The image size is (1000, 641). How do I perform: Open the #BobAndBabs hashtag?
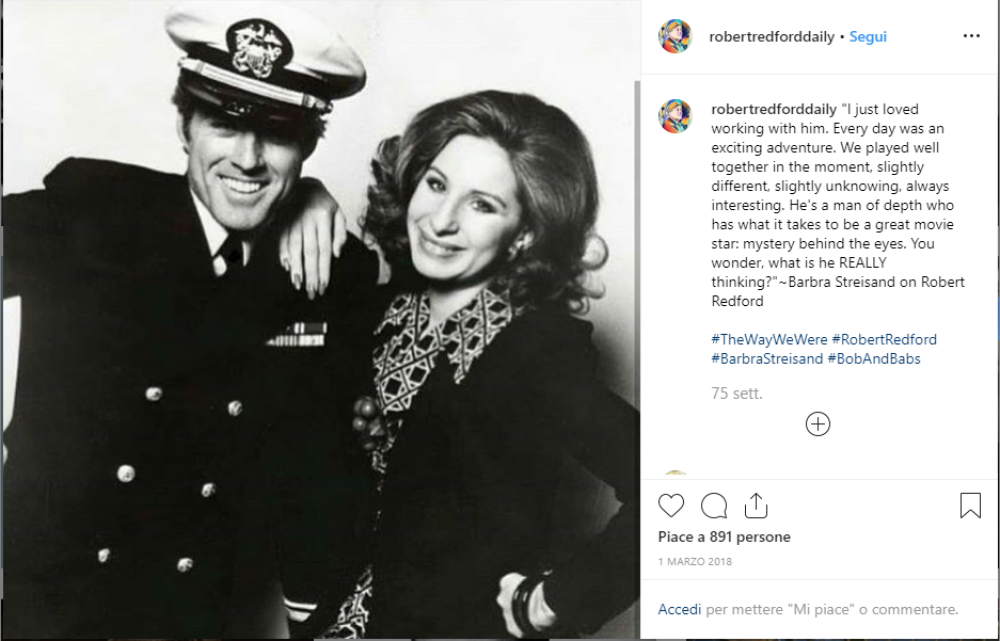coord(874,358)
